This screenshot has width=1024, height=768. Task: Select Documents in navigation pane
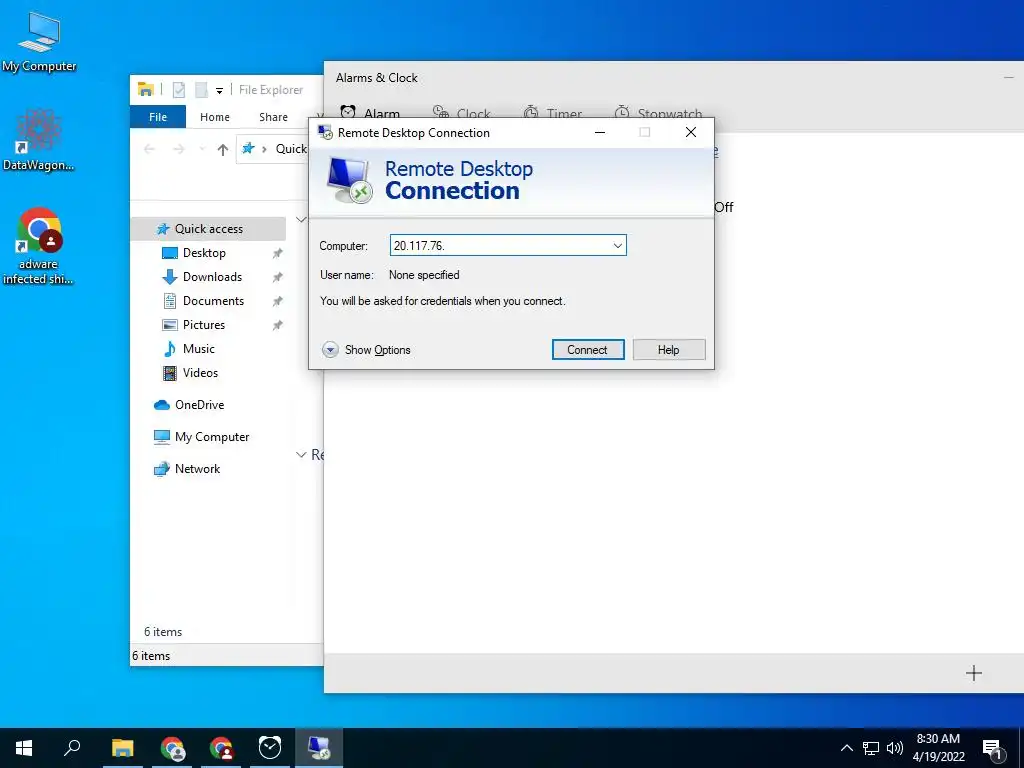click(213, 301)
